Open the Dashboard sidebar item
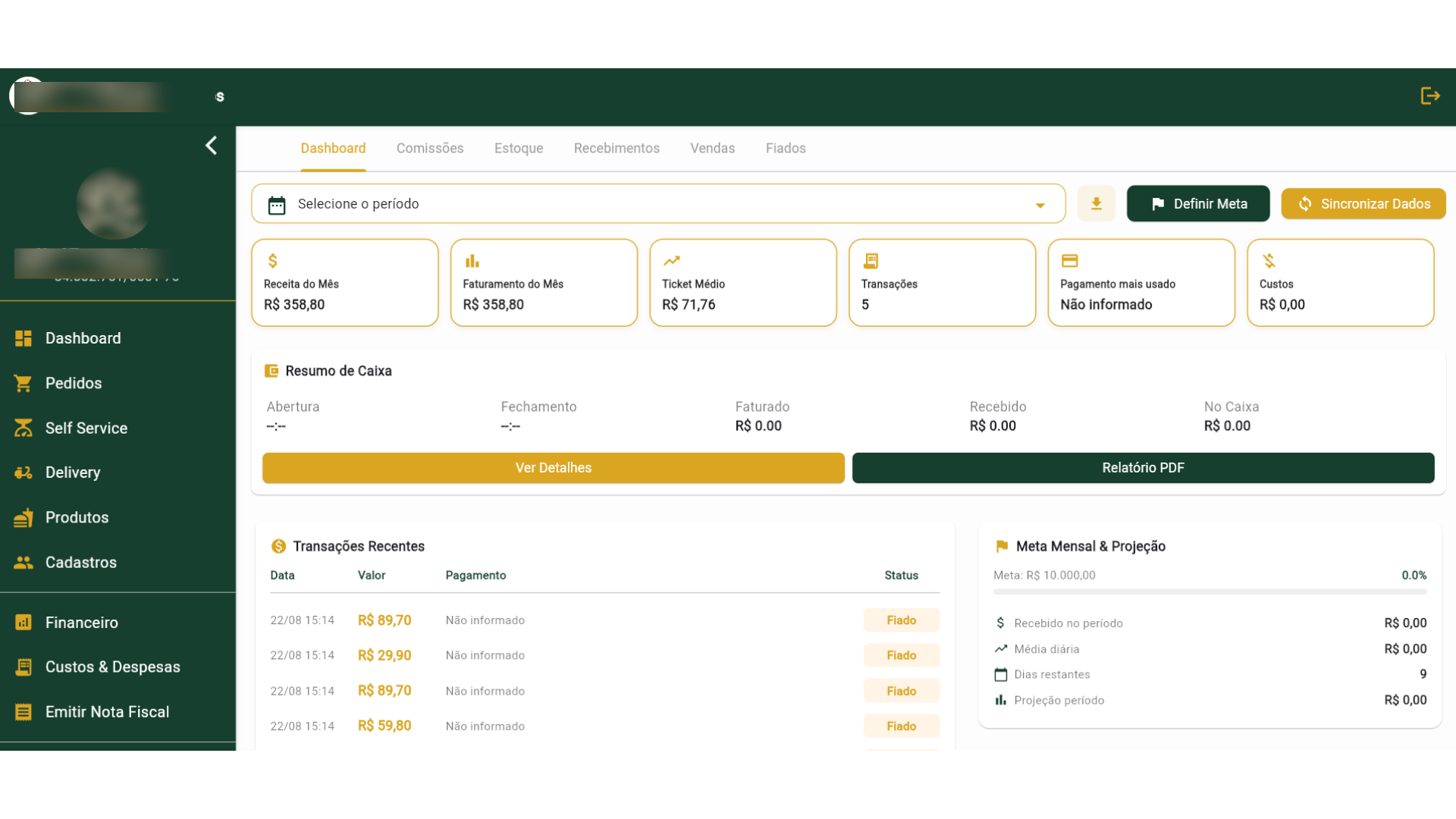 tap(83, 338)
